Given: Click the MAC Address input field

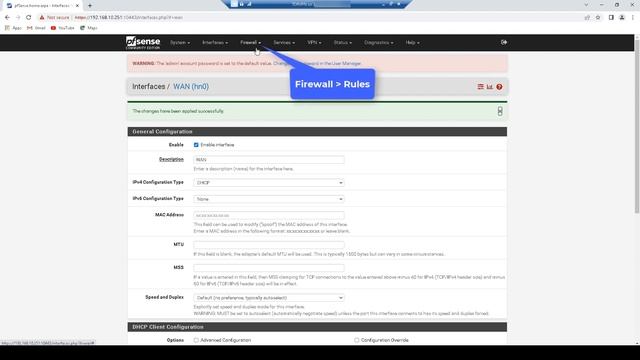Looking at the screenshot, I should (x=269, y=216).
